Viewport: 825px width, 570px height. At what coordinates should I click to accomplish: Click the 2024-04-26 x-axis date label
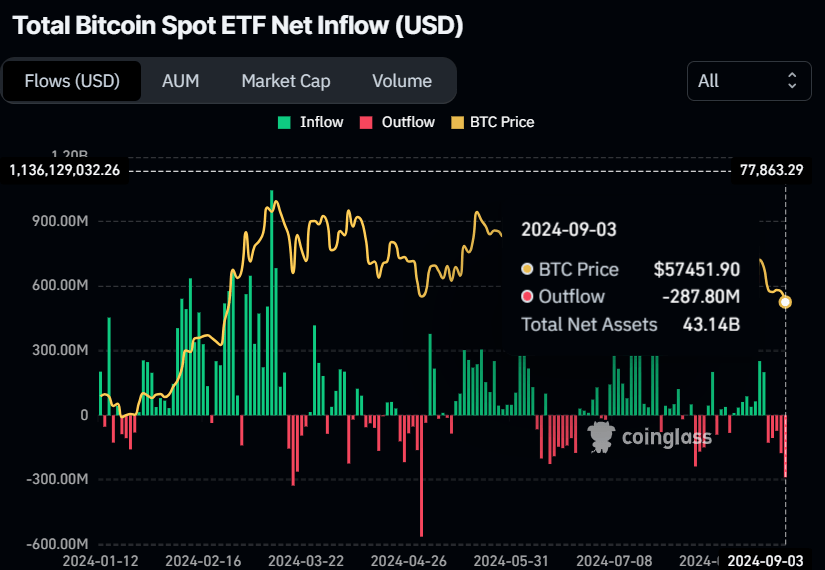pyautogui.click(x=408, y=561)
